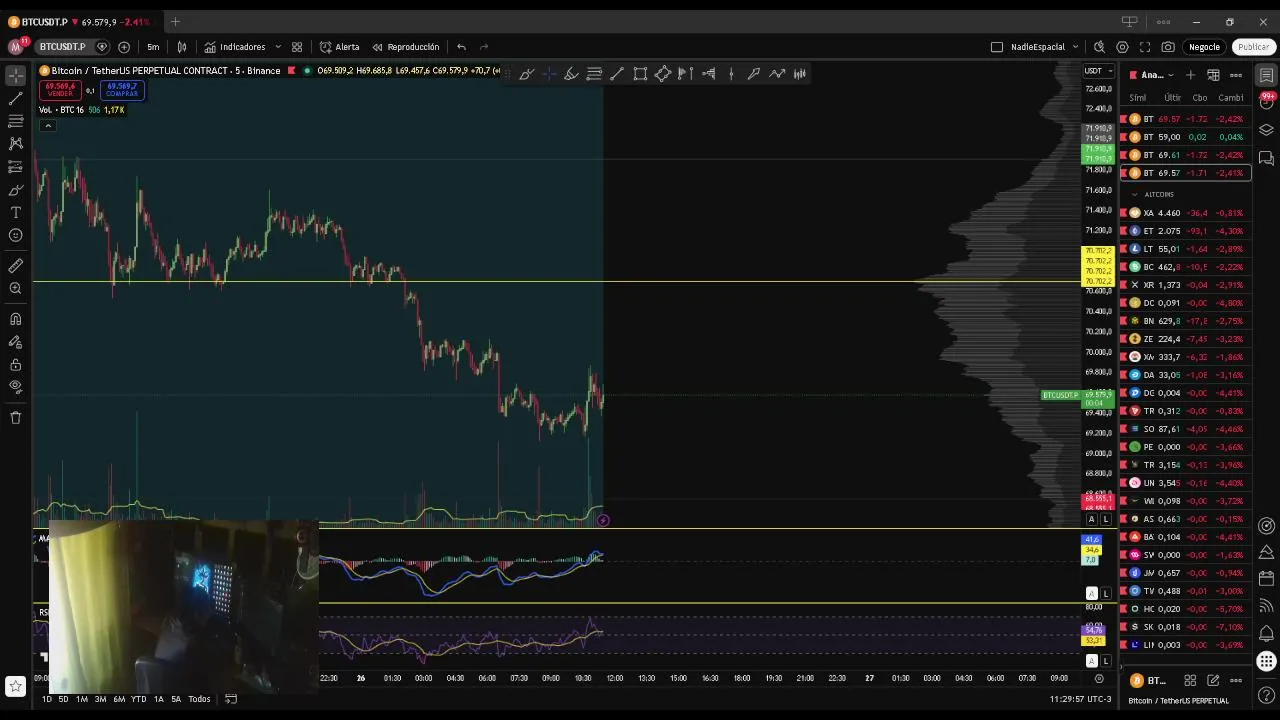Select the Todos date range
Image resolution: width=1280 pixels, height=720 pixels.
pos(199,699)
